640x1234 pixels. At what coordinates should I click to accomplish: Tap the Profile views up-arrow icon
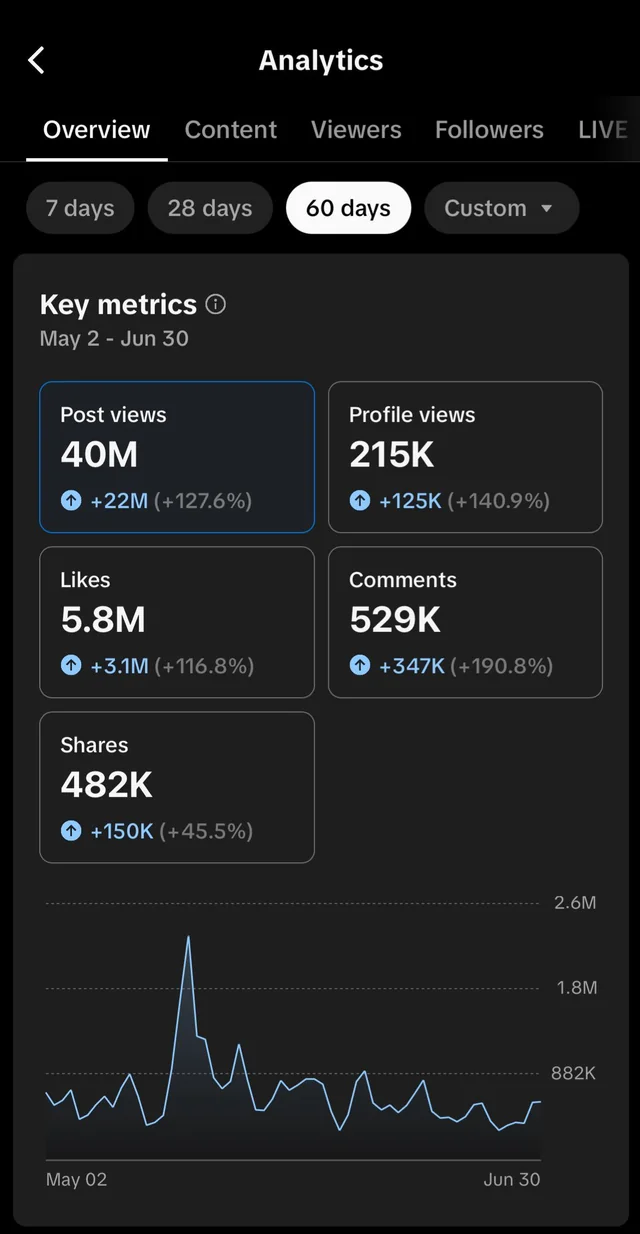(360, 501)
